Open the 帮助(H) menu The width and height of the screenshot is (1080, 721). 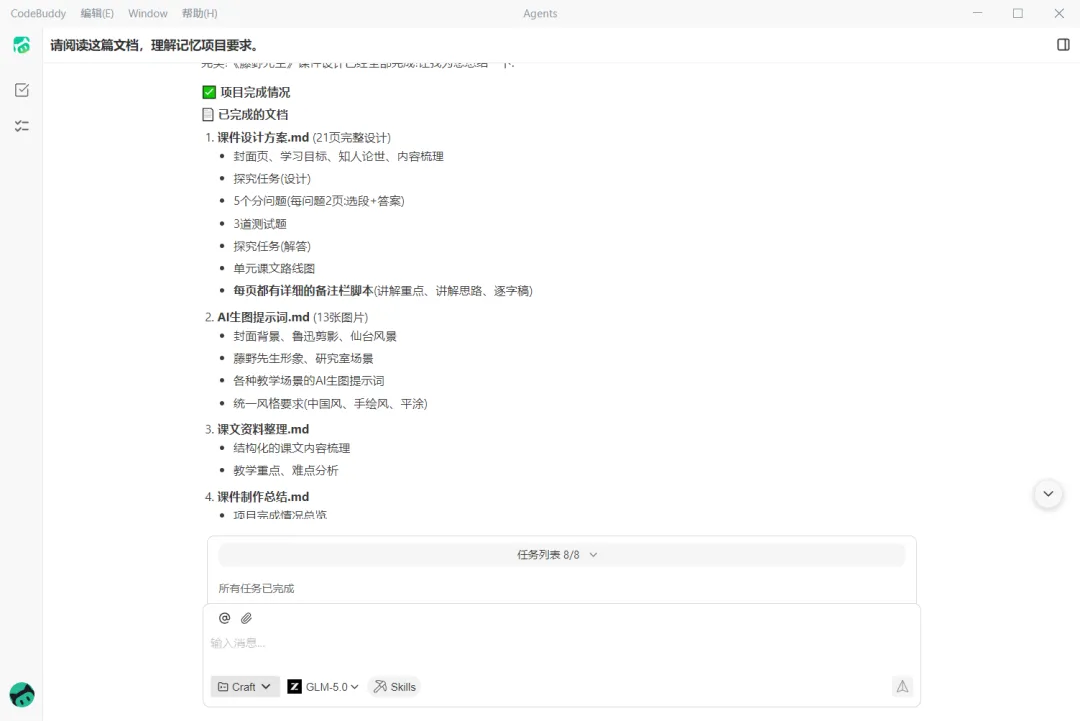200,13
